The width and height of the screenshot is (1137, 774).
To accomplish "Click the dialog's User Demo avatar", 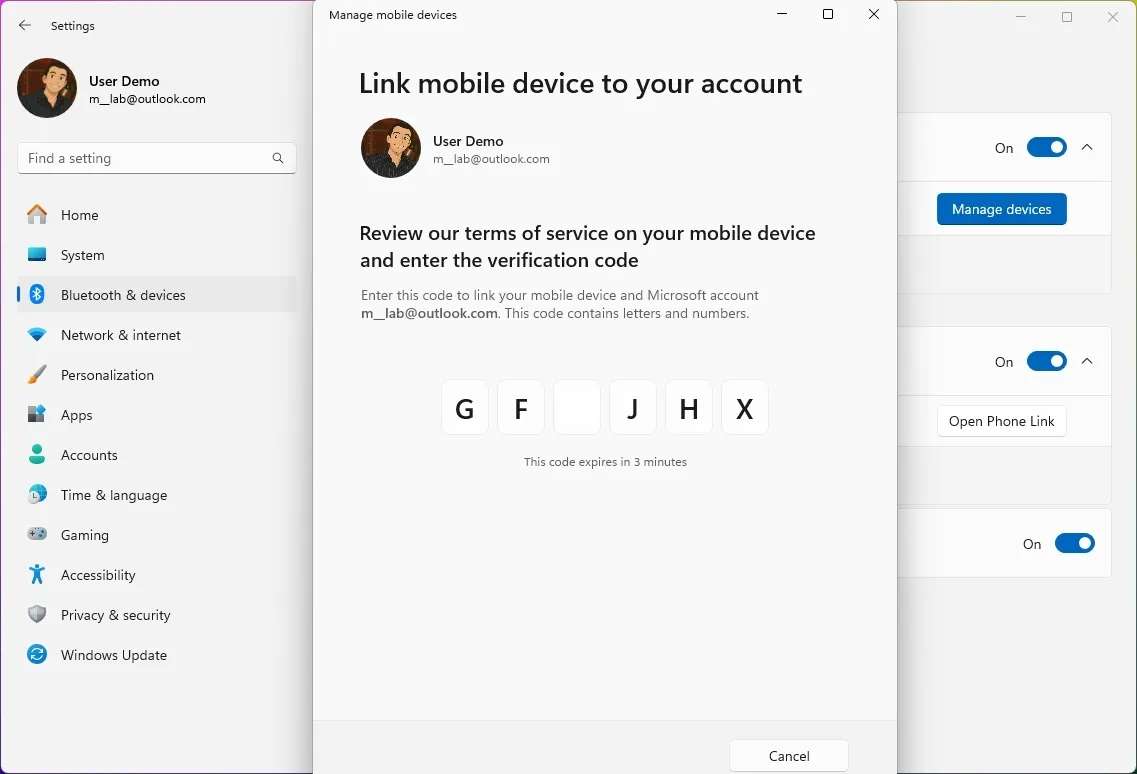I will point(391,148).
